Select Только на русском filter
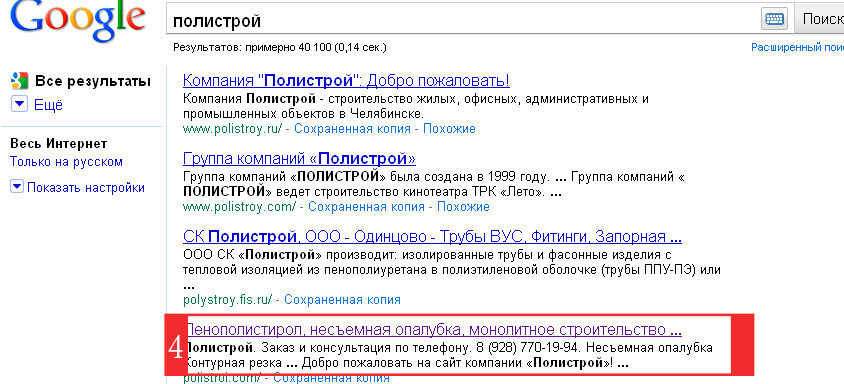The width and height of the screenshot is (844, 384). [x=66, y=162]
